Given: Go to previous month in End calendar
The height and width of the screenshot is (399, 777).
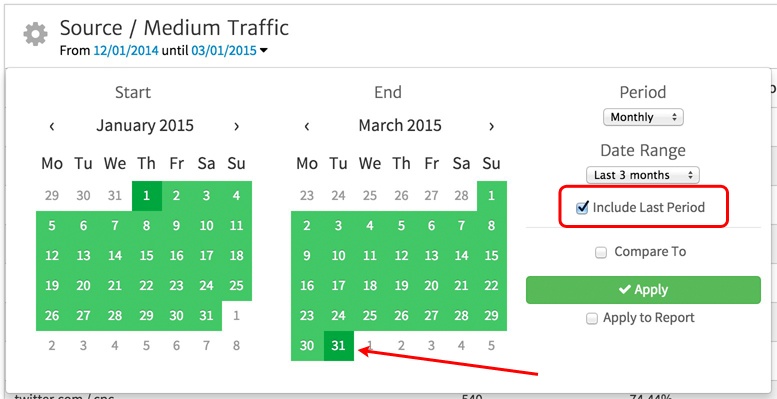Looking at the screenshot, I should coord(307,126).
